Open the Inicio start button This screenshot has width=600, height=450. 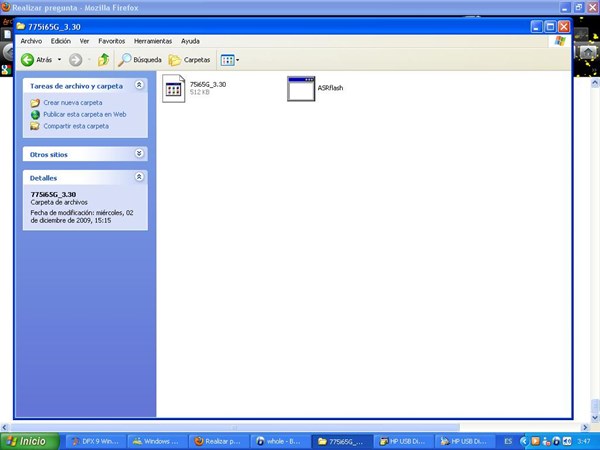pos(29,441)
